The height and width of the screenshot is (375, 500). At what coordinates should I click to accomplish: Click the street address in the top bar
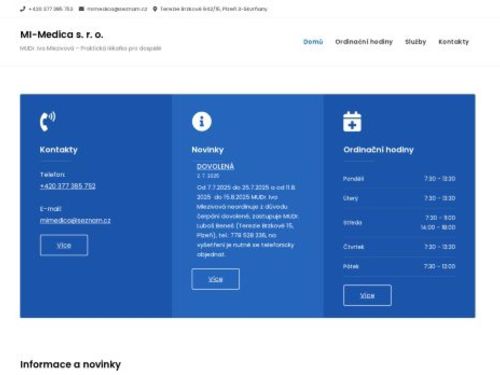coord(214,9)
